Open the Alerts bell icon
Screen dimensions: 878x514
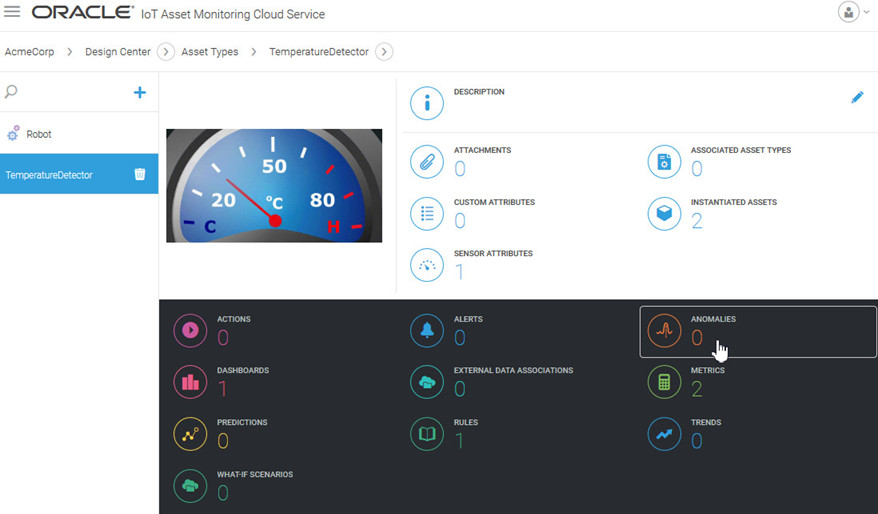click(x=427, y=330)
